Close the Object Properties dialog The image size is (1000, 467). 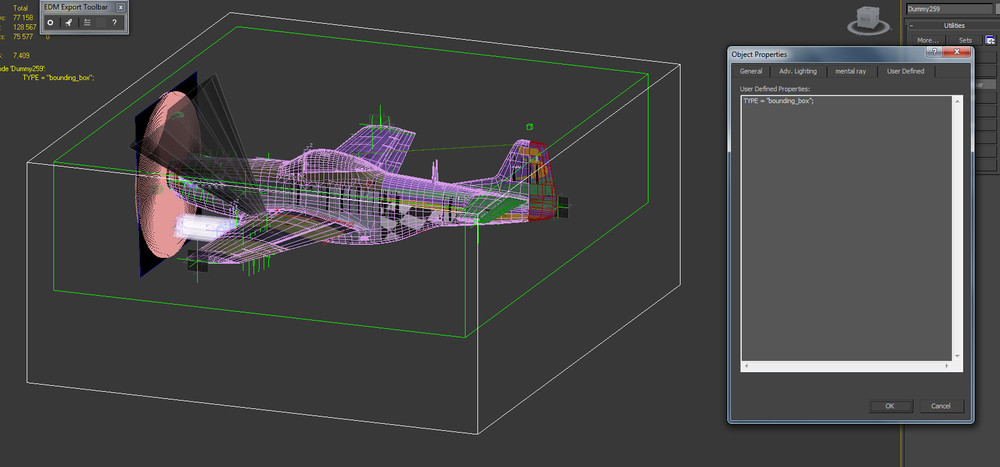click(x=956, y=53)
